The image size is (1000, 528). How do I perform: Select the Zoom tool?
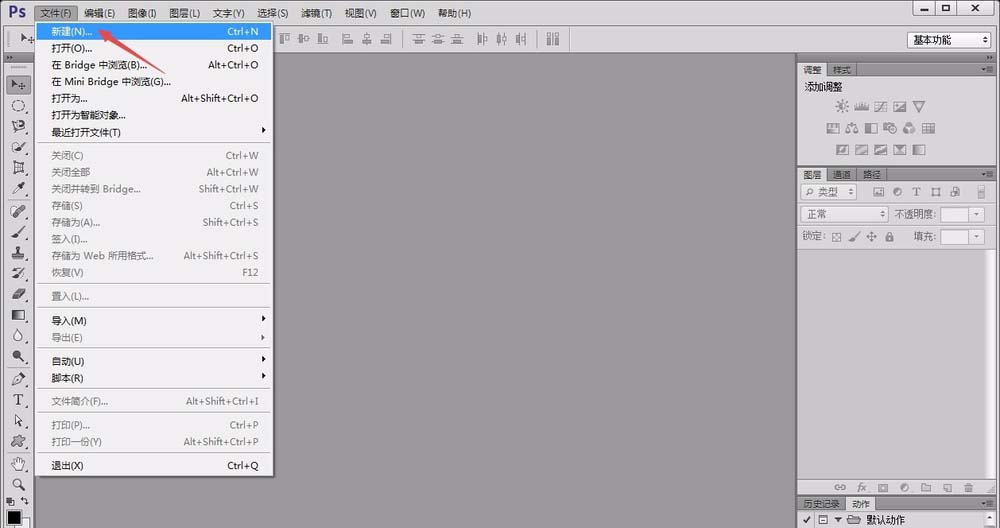(x=18, y=485)
